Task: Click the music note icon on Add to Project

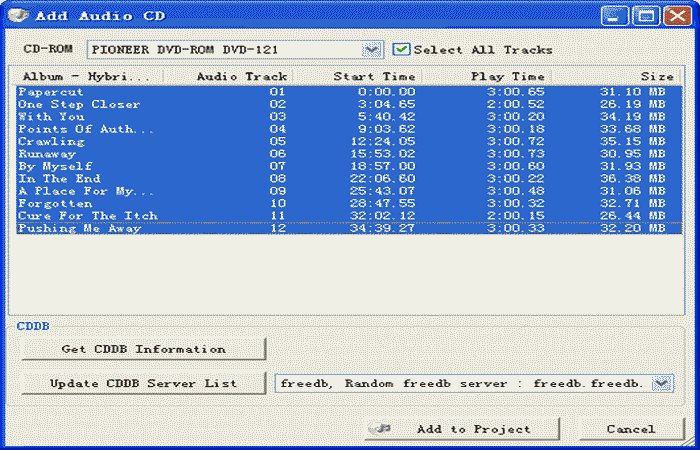Action: 379,428
